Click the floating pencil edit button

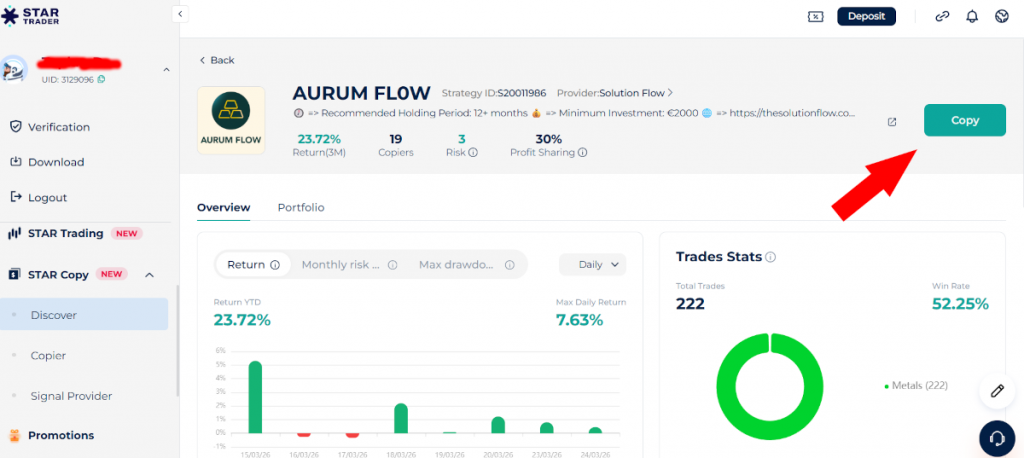997,391
